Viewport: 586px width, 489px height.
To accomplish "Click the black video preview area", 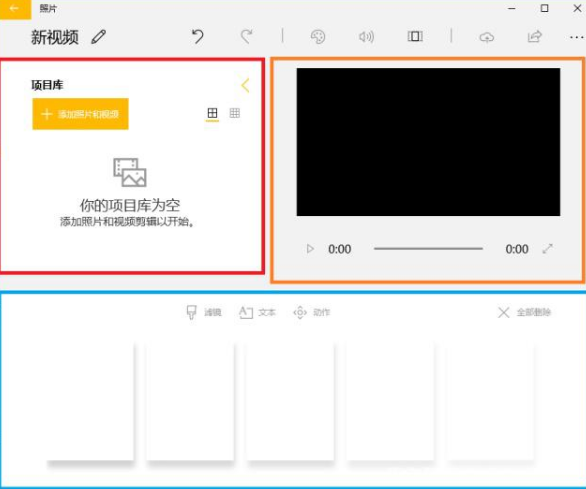I will click(428, 142).
